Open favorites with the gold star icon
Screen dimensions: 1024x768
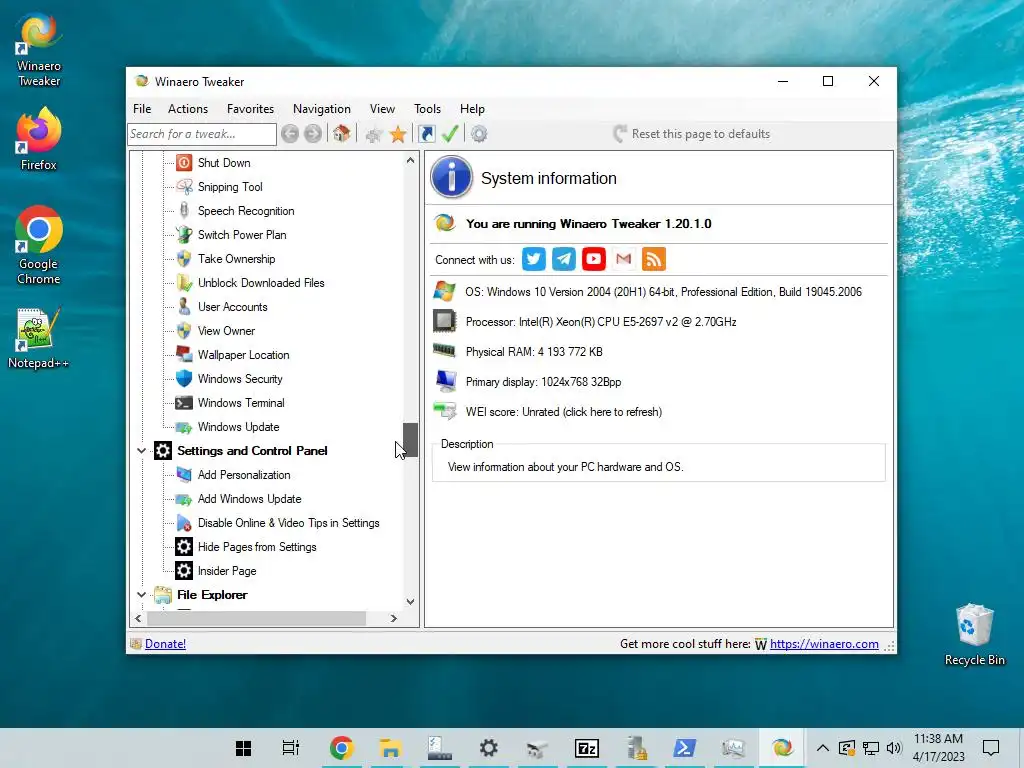(398, 135)
